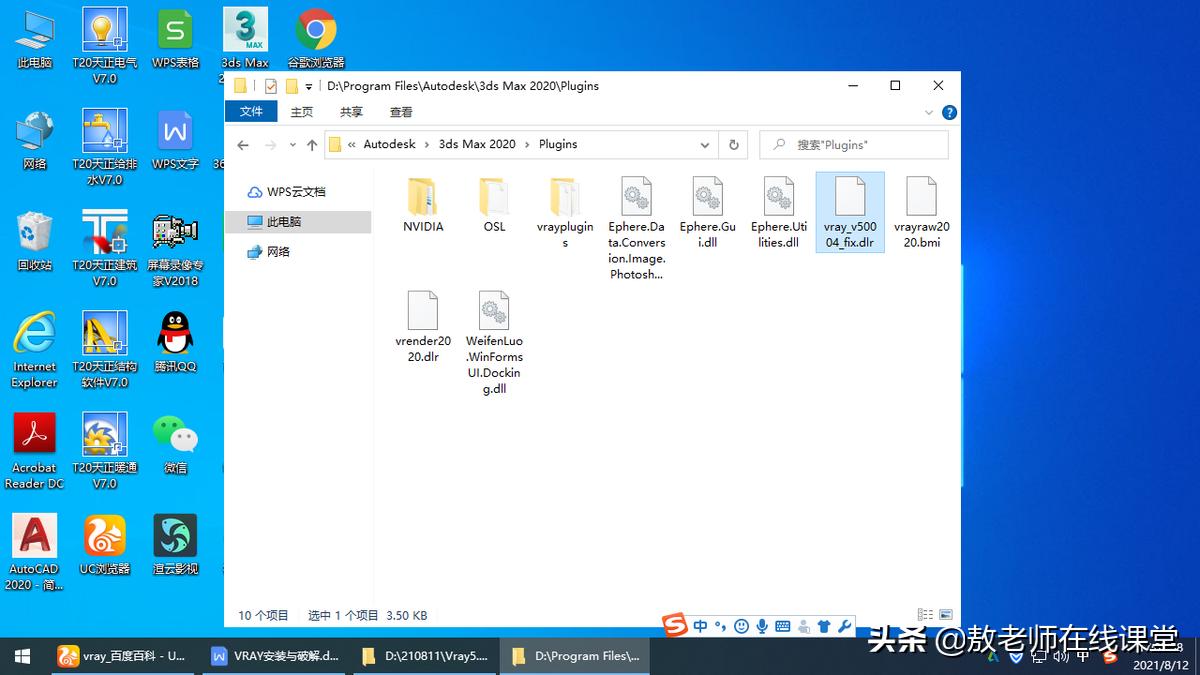Navigate to Autodesk in the breadcrumb path
1200x675 pixels.
(x=389, y=145)
